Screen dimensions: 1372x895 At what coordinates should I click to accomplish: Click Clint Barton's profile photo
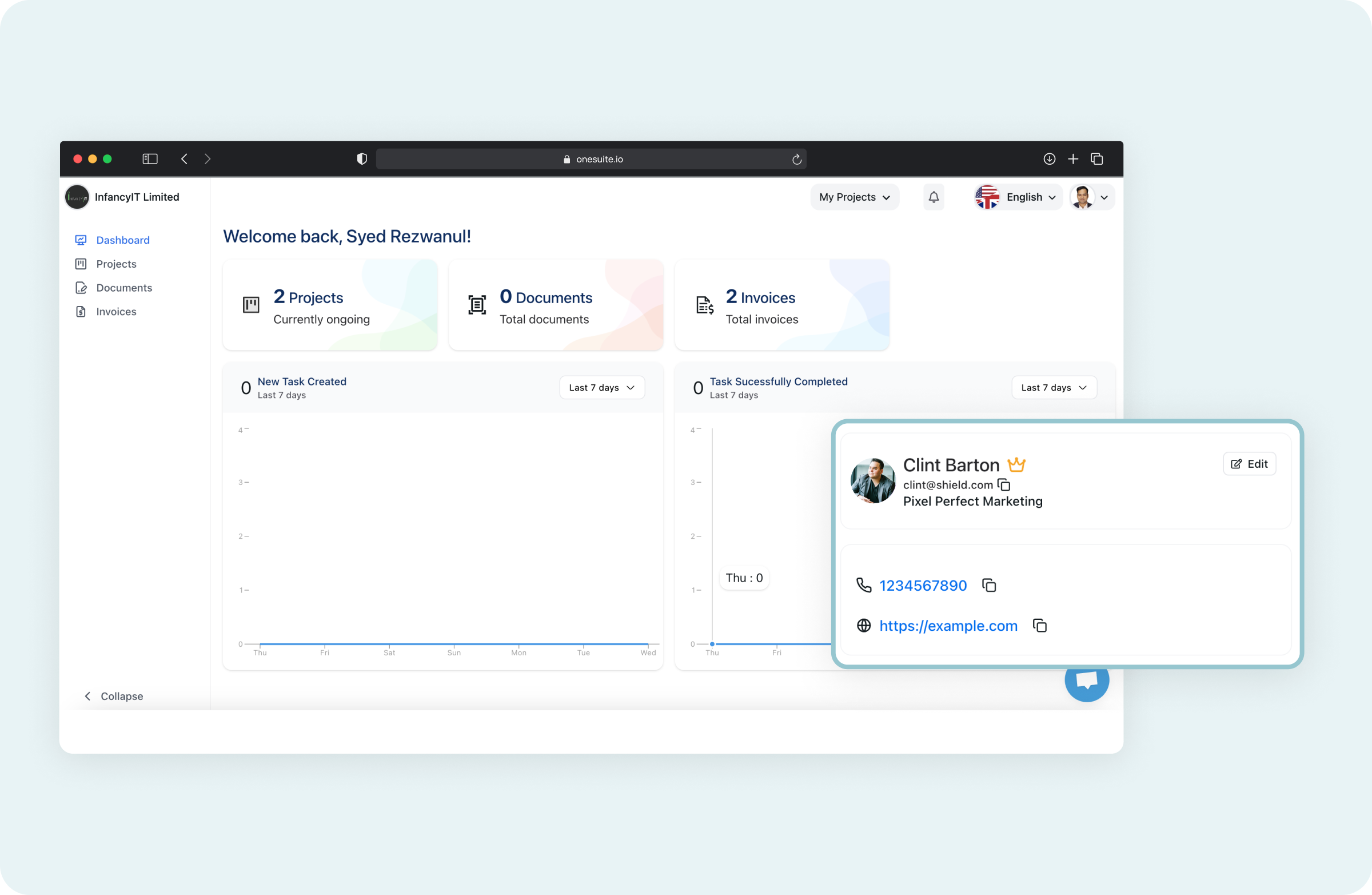[x=873, y=481]
